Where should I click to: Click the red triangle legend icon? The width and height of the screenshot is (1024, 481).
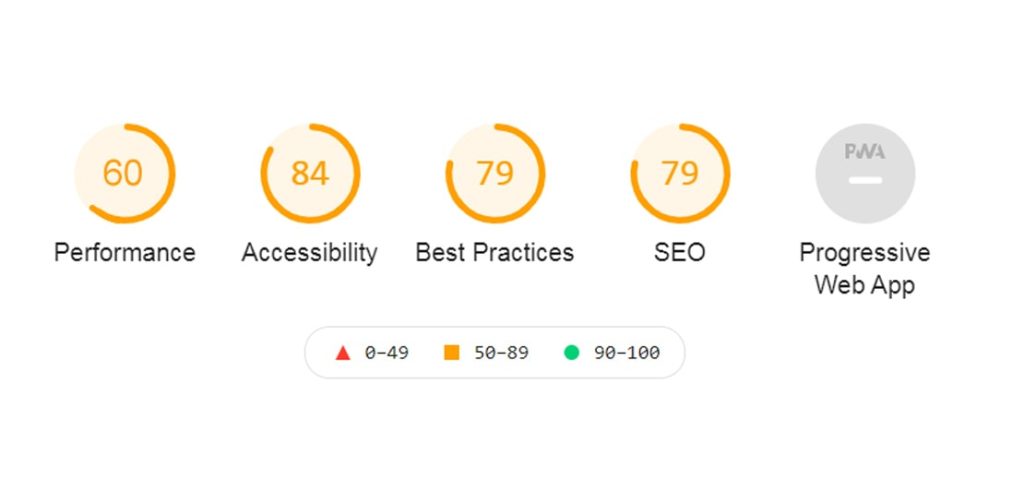(343, 353)
